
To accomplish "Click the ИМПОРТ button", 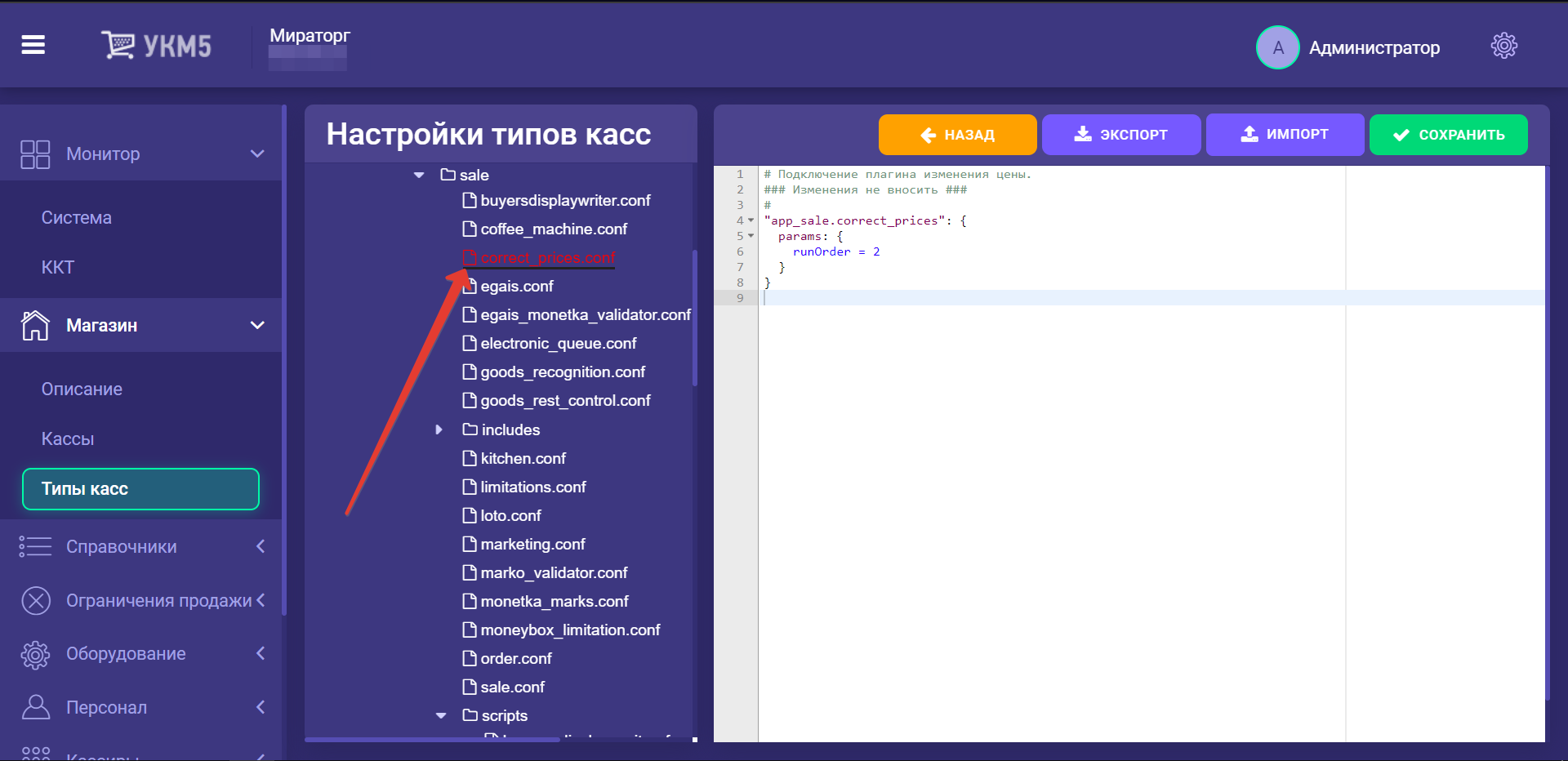I will [x=1285, y=135].
